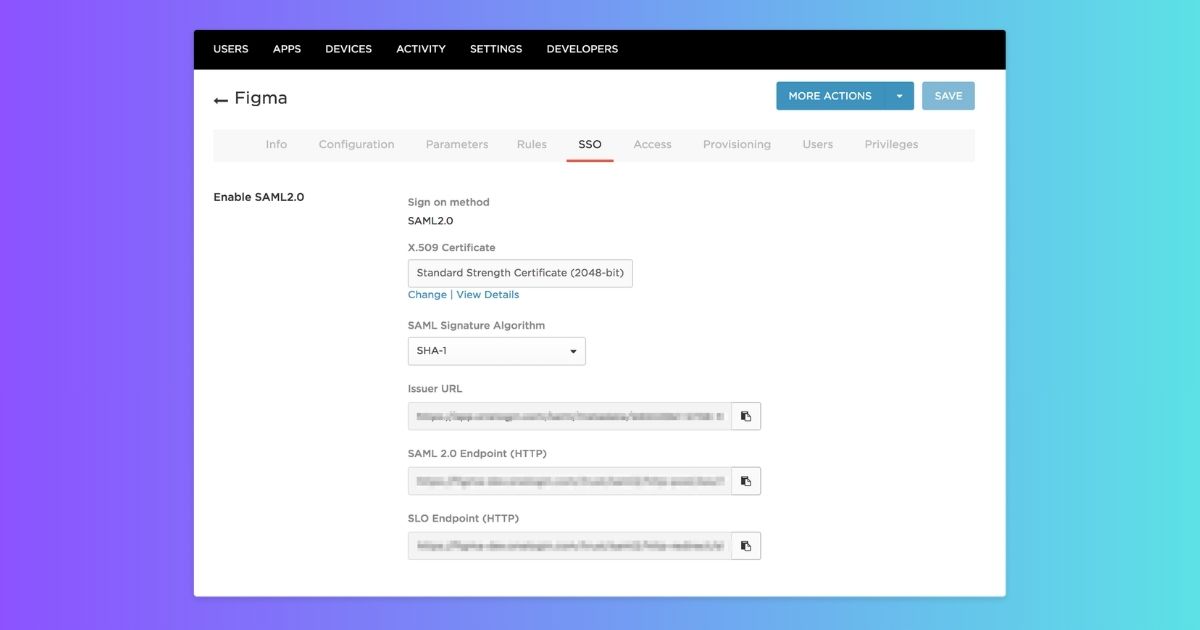Viewport: 1200px width, 630px height.
Task: Open the More Actions dropdown arrow
Action: (899, 96)
